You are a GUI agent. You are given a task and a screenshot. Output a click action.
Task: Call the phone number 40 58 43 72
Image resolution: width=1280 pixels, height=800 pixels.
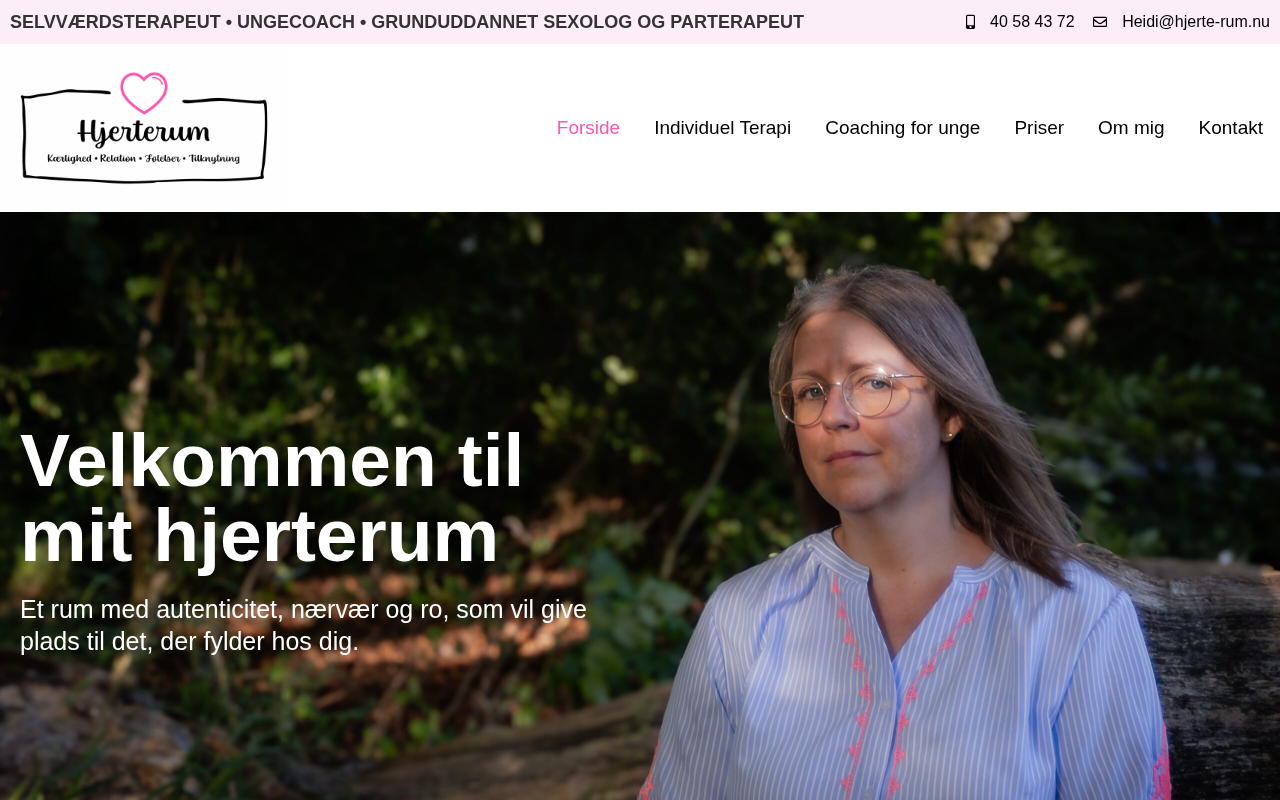pos(1032,22)
